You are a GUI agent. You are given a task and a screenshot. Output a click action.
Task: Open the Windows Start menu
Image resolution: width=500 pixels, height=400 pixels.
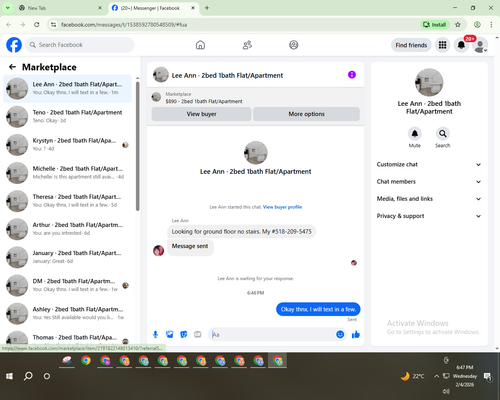click(x=9, y=376)
